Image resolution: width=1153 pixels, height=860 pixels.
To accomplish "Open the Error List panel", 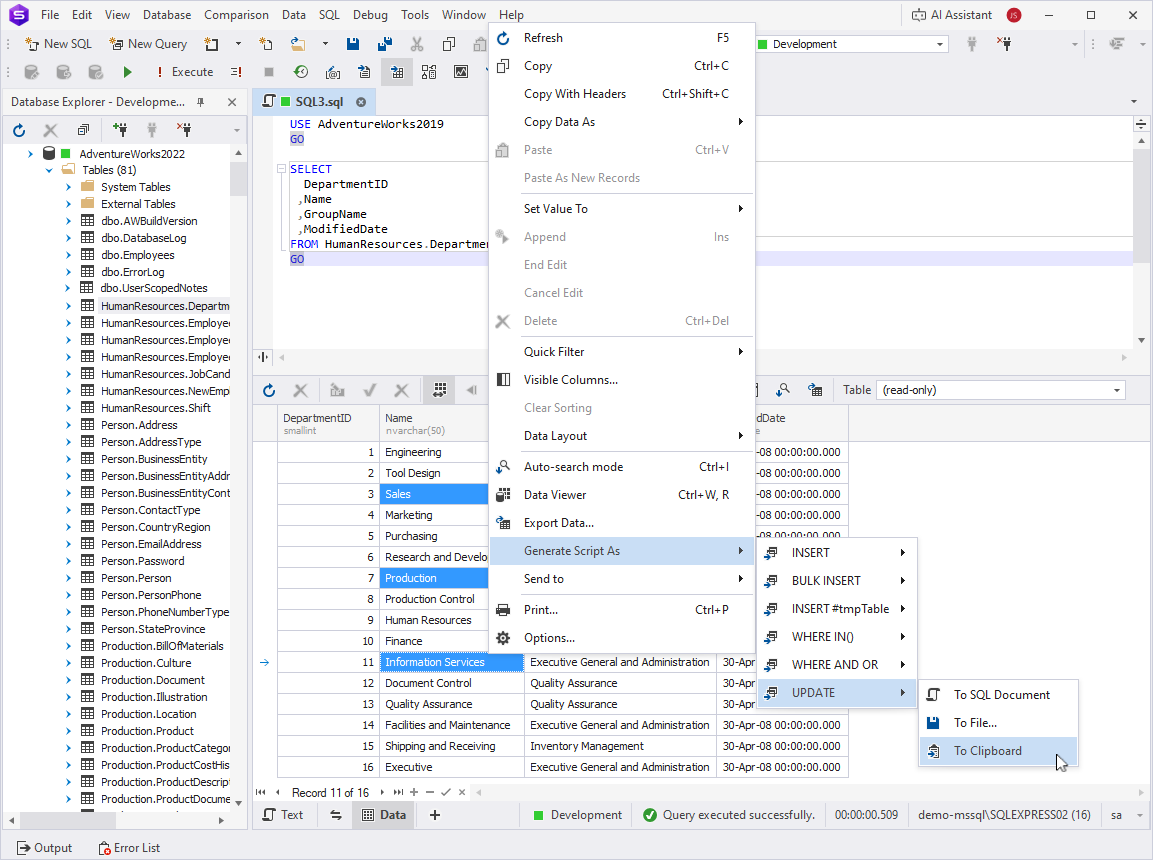I will (x=129, y=848).
